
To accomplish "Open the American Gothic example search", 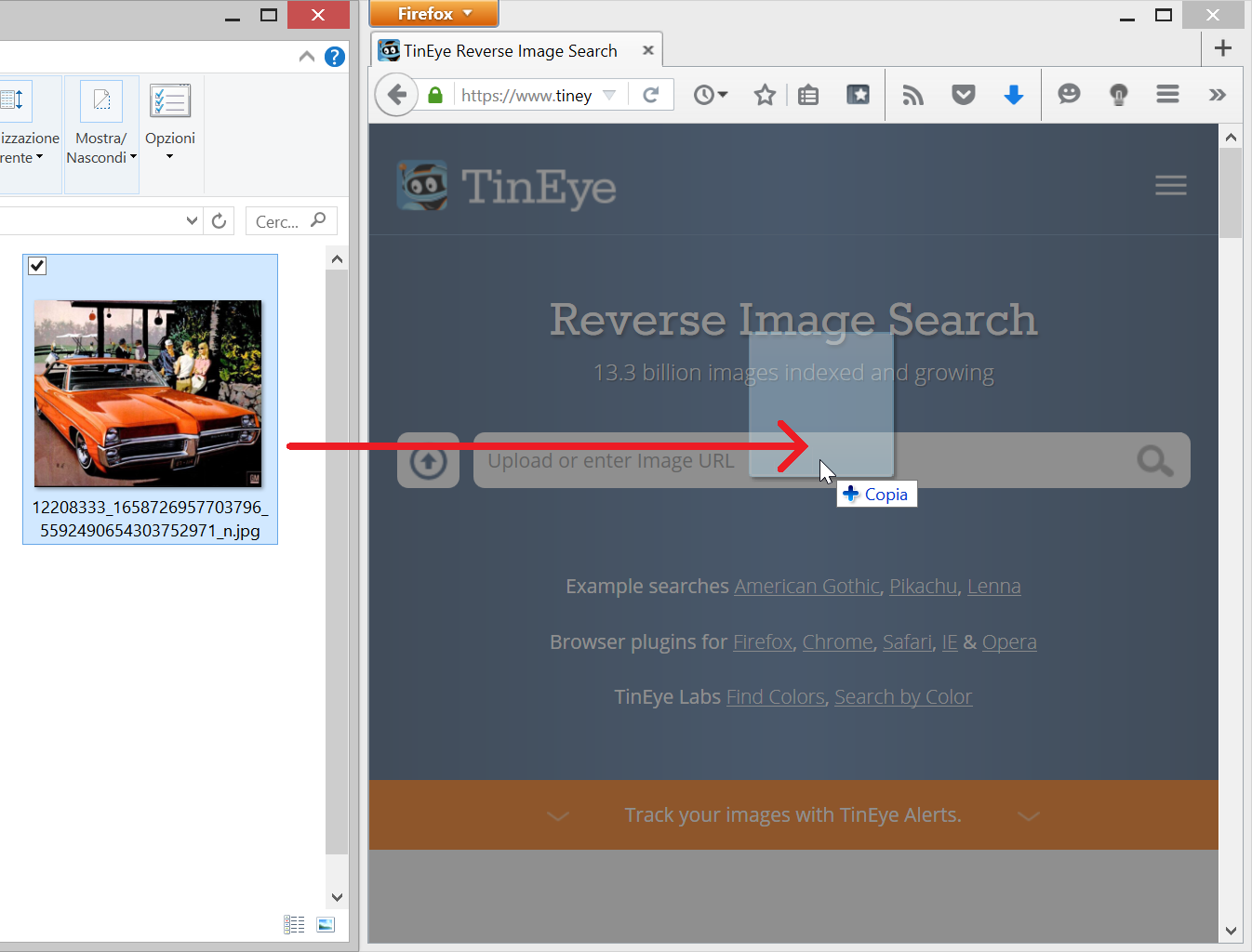I will pos(806,587).
